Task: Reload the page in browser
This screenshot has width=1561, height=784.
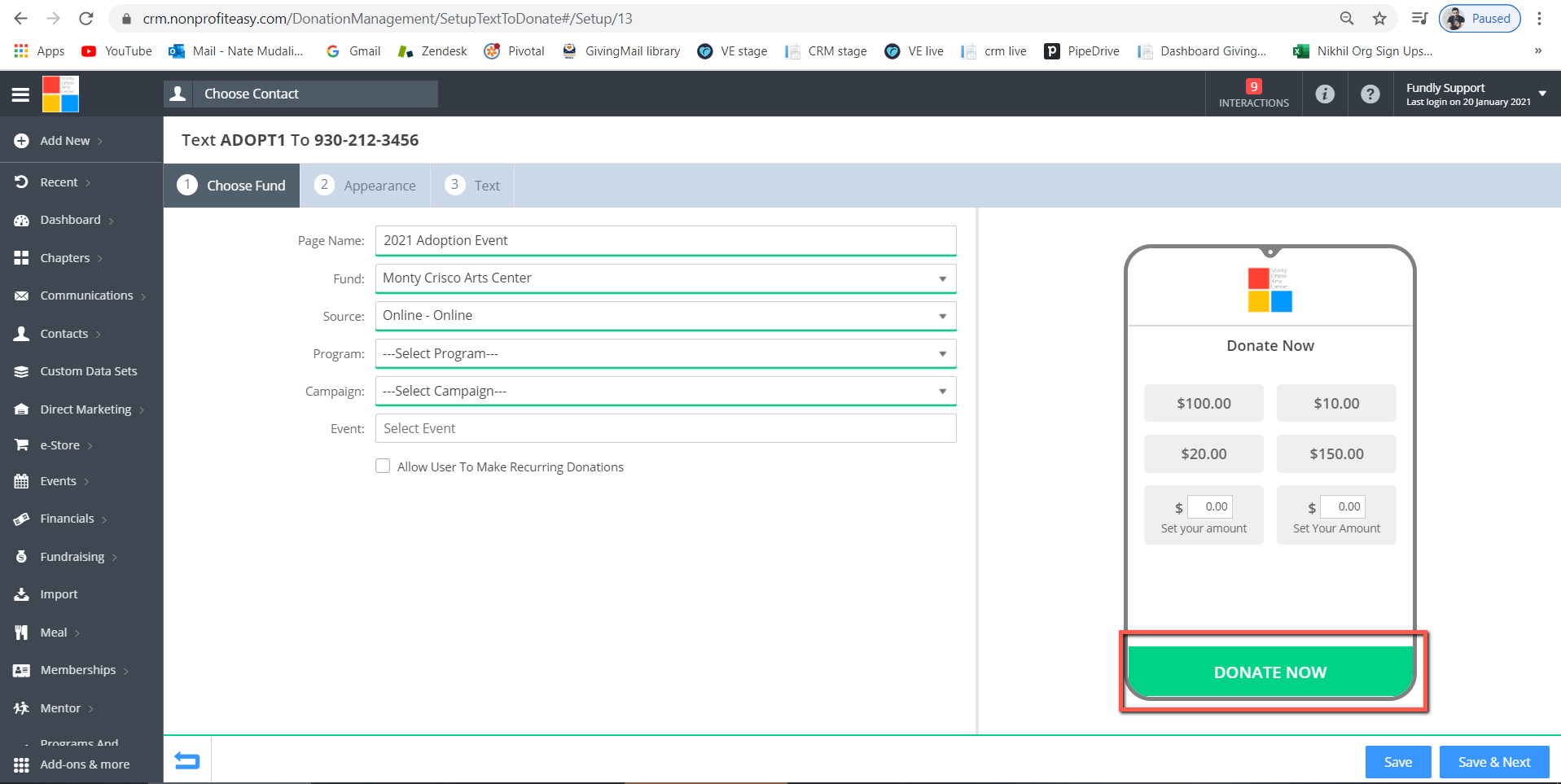Action: point(86,18)
